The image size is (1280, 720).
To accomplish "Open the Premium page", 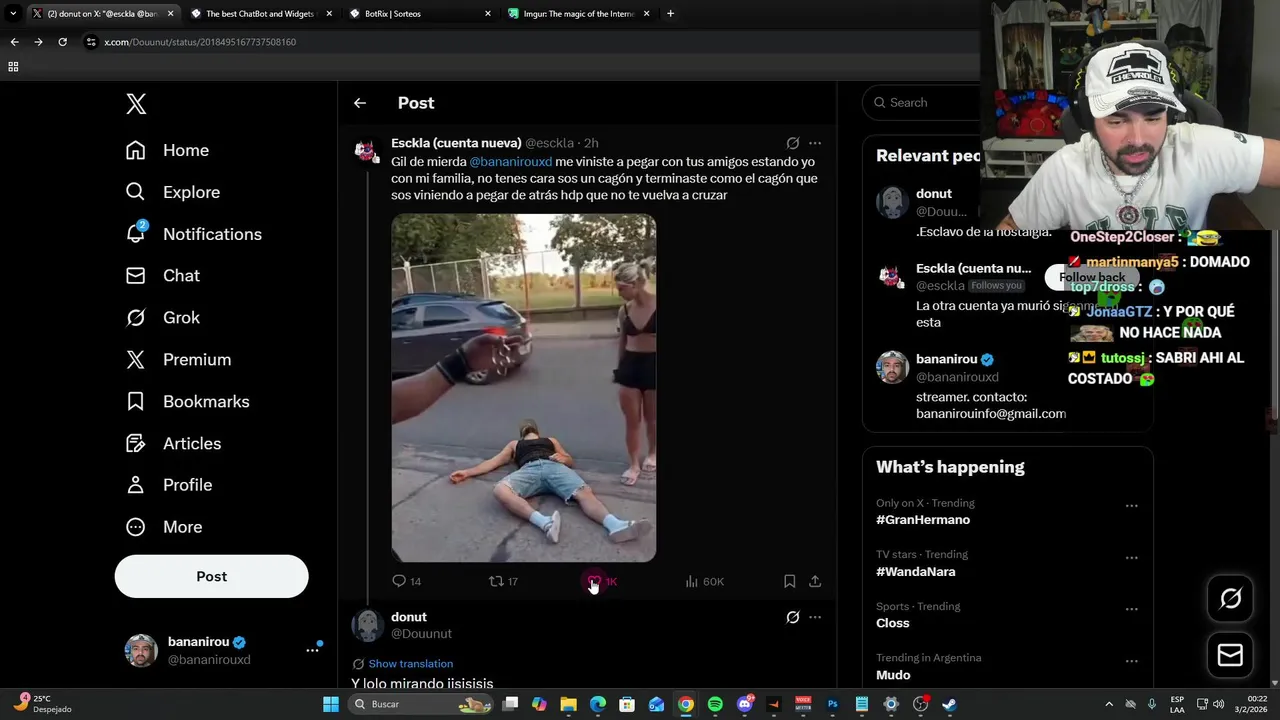I will click(x=178, y=359).
